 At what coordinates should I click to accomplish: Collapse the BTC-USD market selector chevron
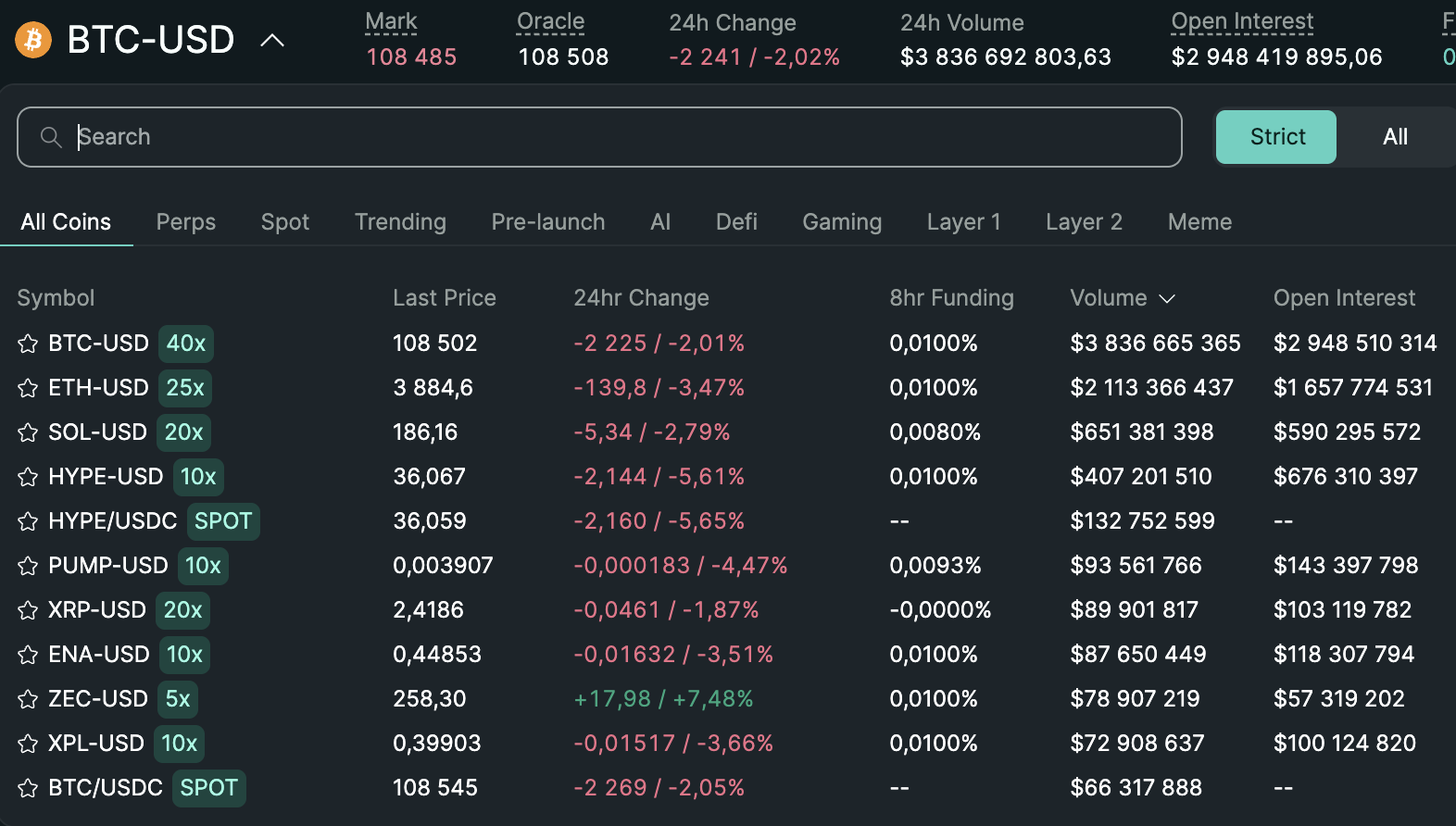point(272,40)
